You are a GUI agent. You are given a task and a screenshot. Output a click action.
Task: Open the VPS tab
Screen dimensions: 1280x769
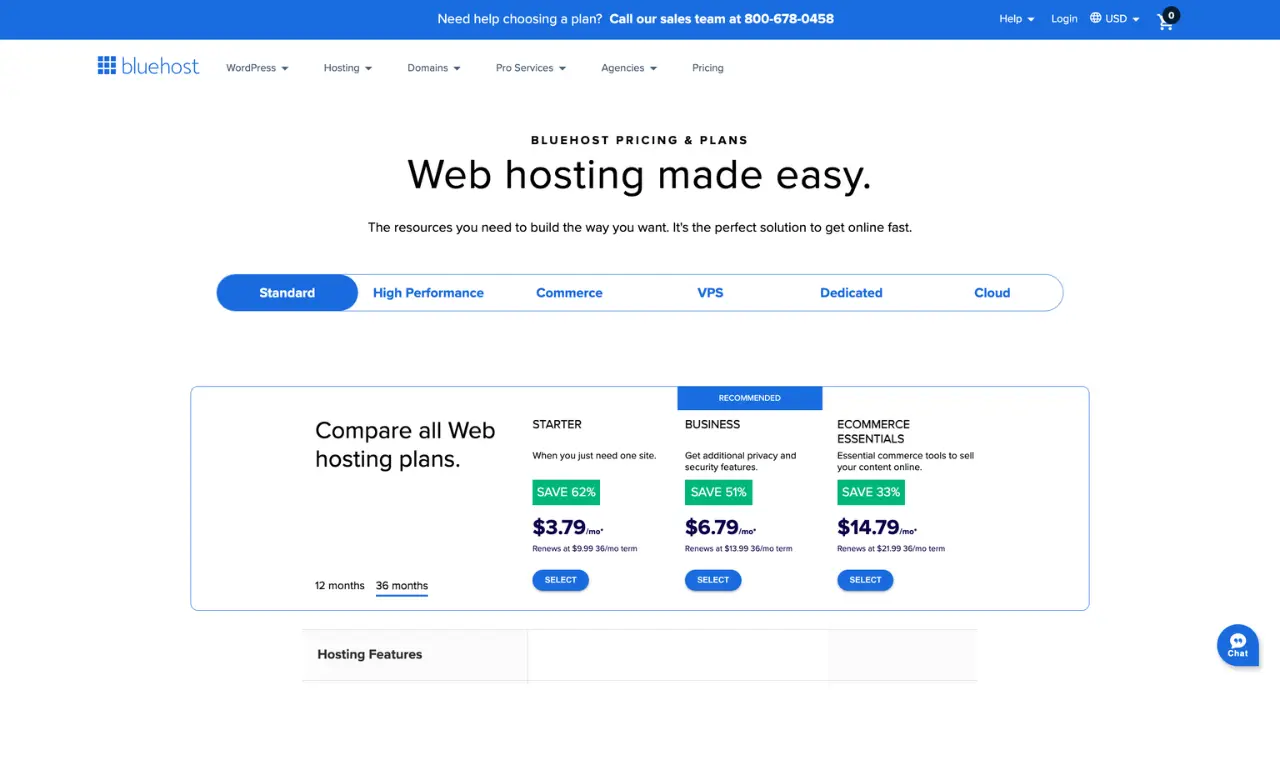pyautogui.click(x=710, y=293)
